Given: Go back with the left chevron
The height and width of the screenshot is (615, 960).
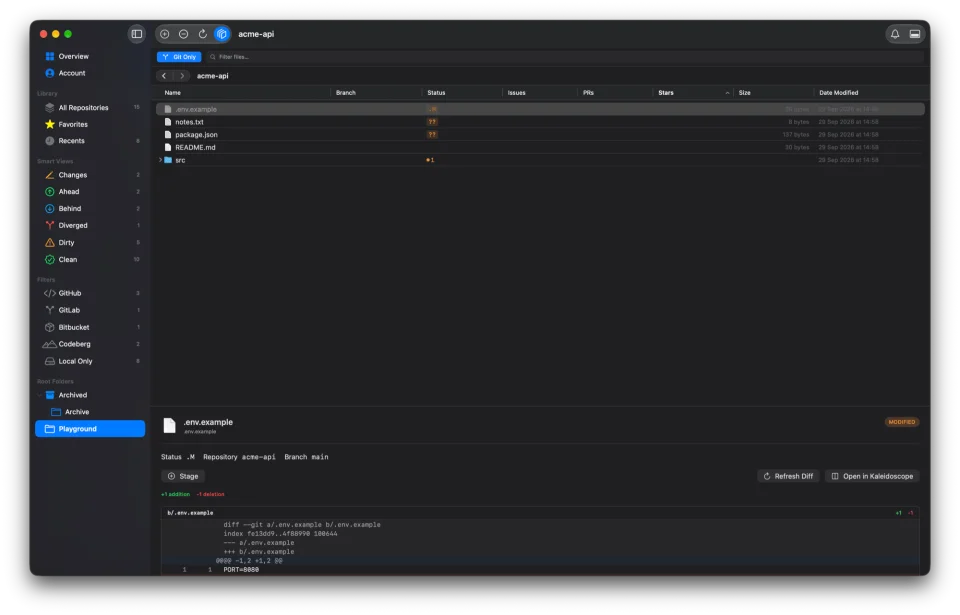Looking at the screenshot, I should 164,76.
